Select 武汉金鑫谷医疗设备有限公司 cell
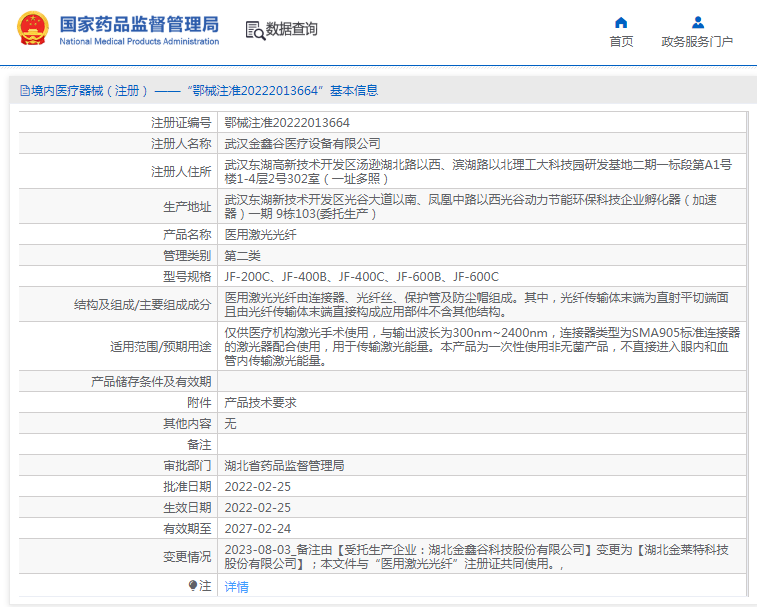 click(x=302, y=143)
